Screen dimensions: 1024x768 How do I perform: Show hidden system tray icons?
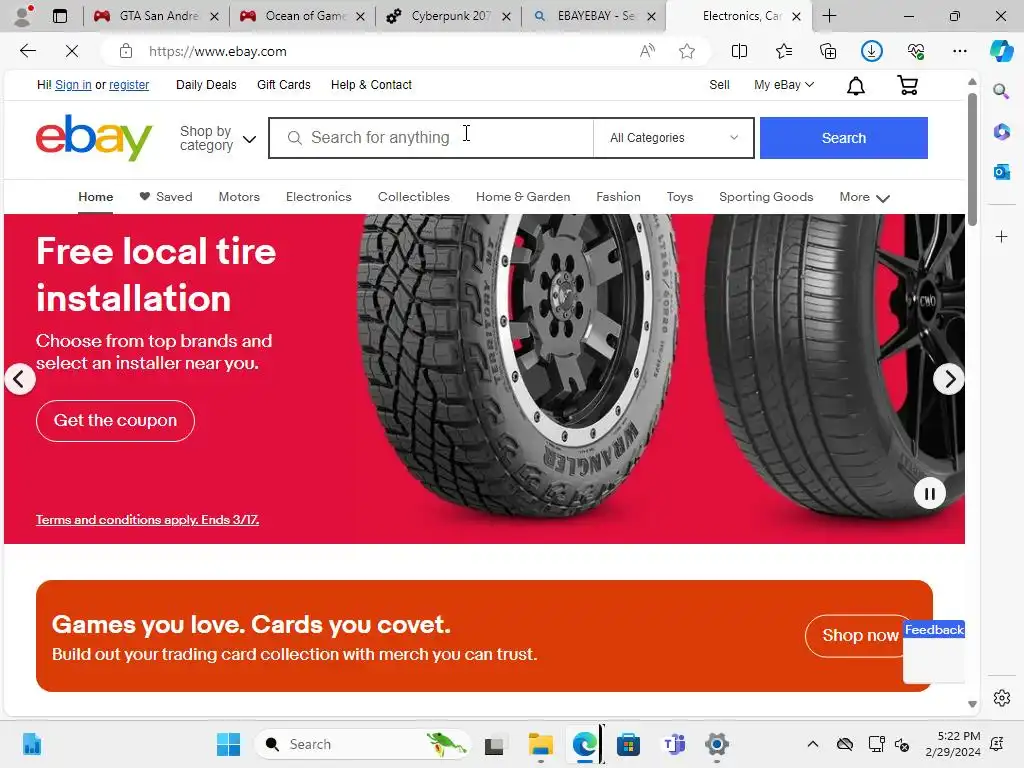[812, 744]
